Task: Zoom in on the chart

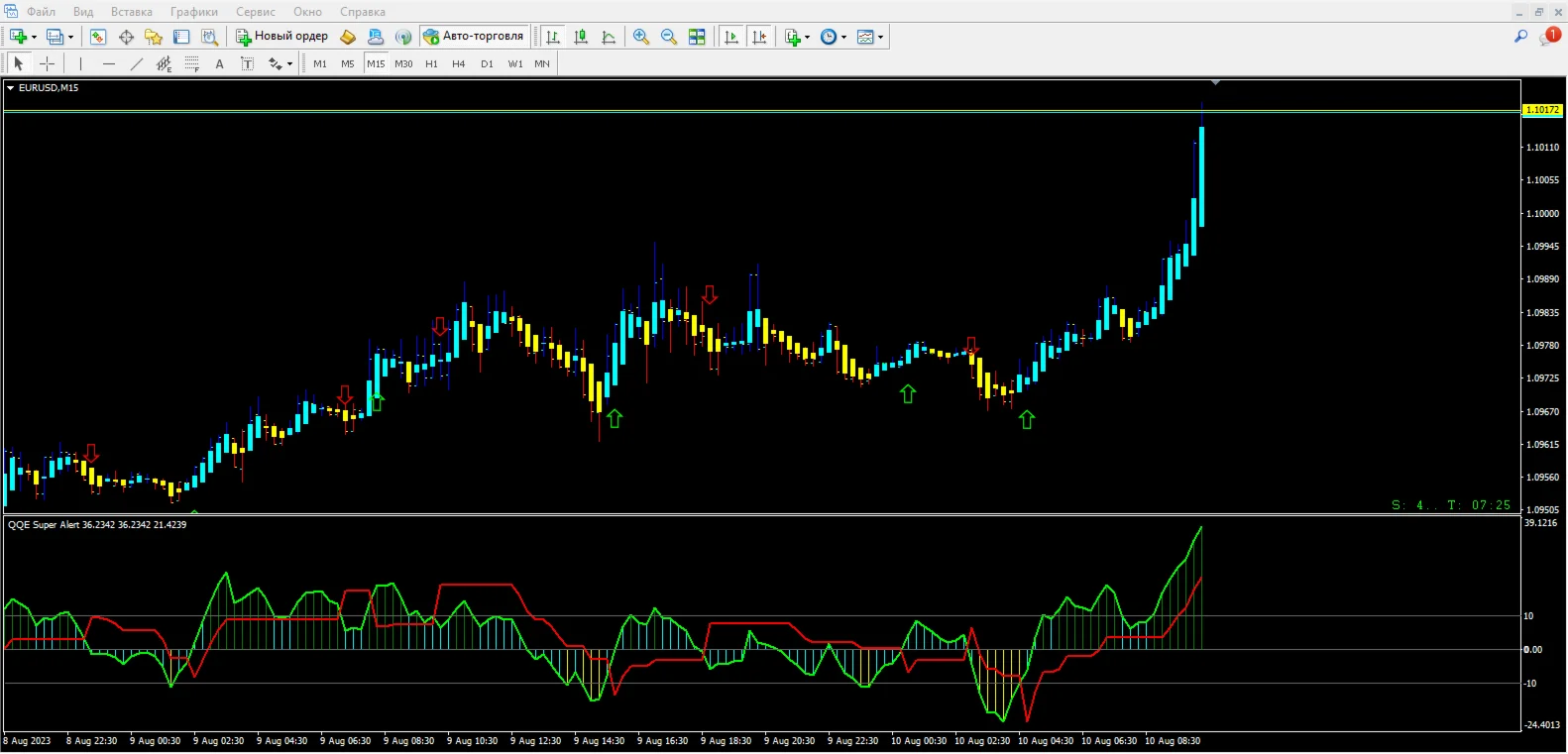Action: click(641, 37)
